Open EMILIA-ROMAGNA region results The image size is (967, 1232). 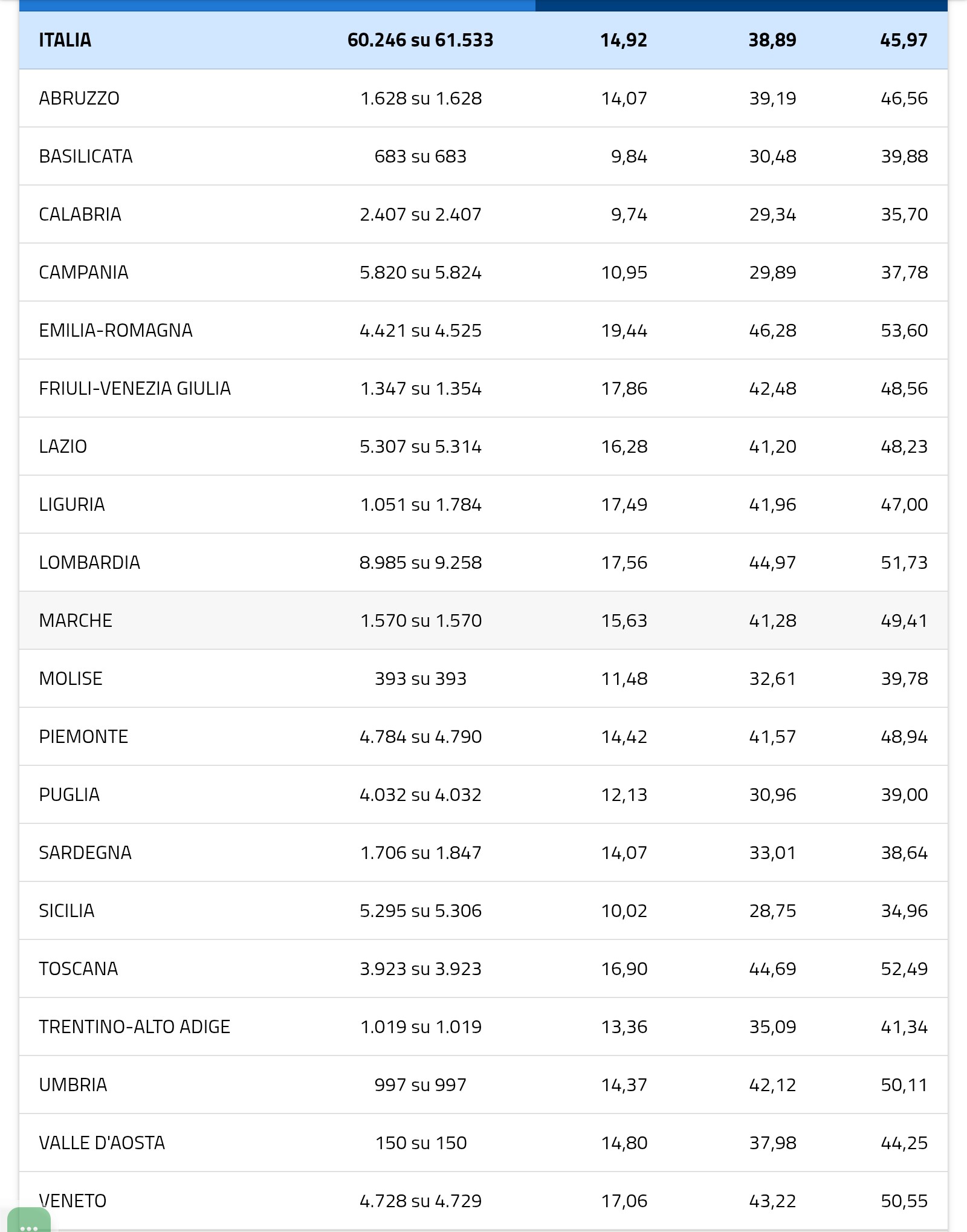coord(115,330)
